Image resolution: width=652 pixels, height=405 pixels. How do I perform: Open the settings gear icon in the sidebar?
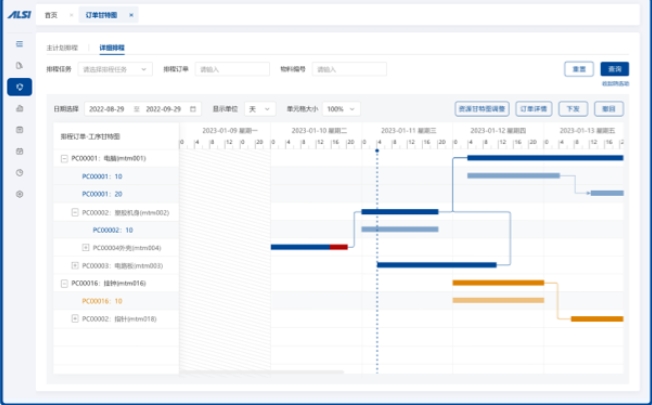click(19, 193)
